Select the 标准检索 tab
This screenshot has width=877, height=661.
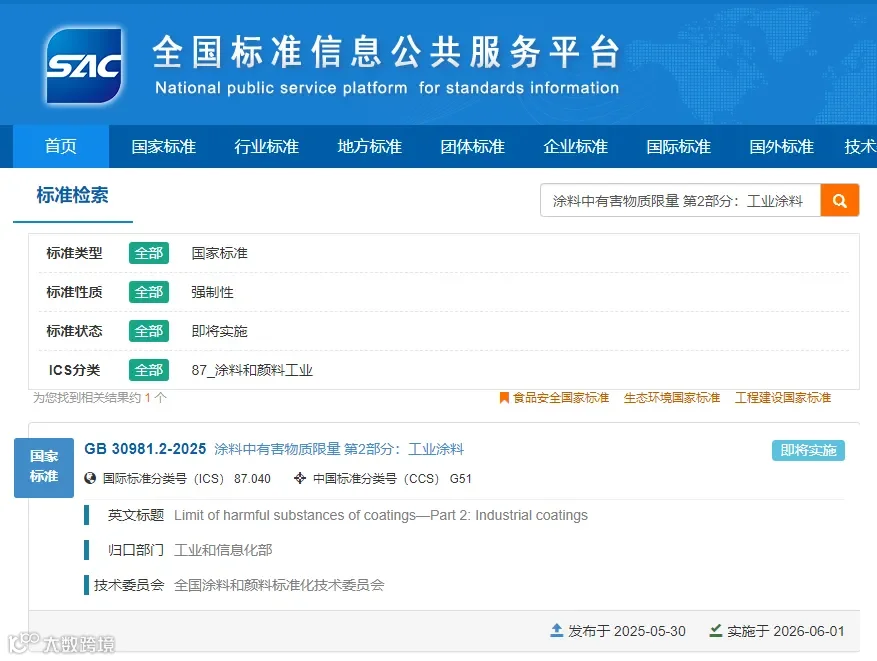coord(73,195)
